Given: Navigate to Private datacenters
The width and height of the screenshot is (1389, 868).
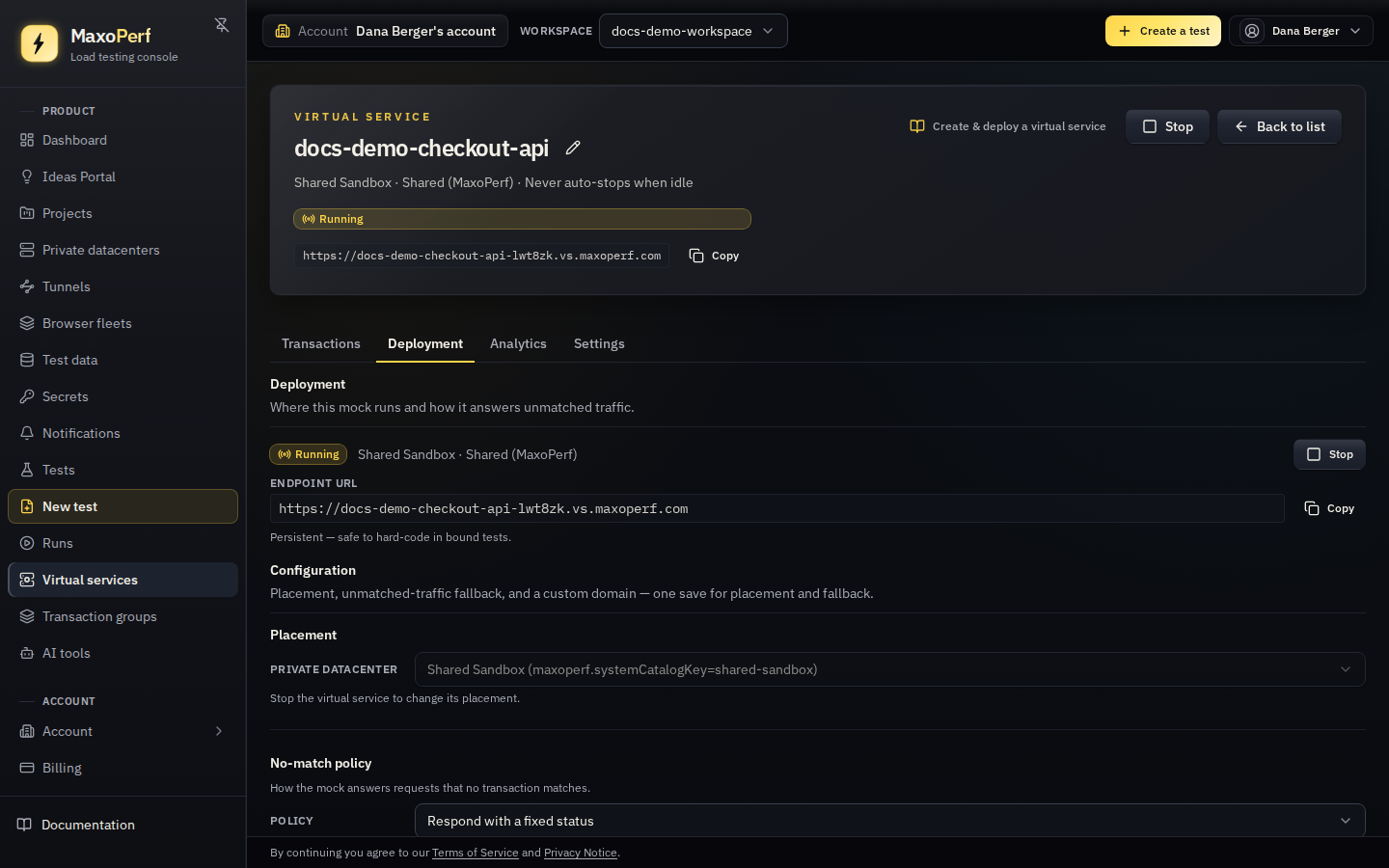Looking at the screenshot, I should [123, 250].
